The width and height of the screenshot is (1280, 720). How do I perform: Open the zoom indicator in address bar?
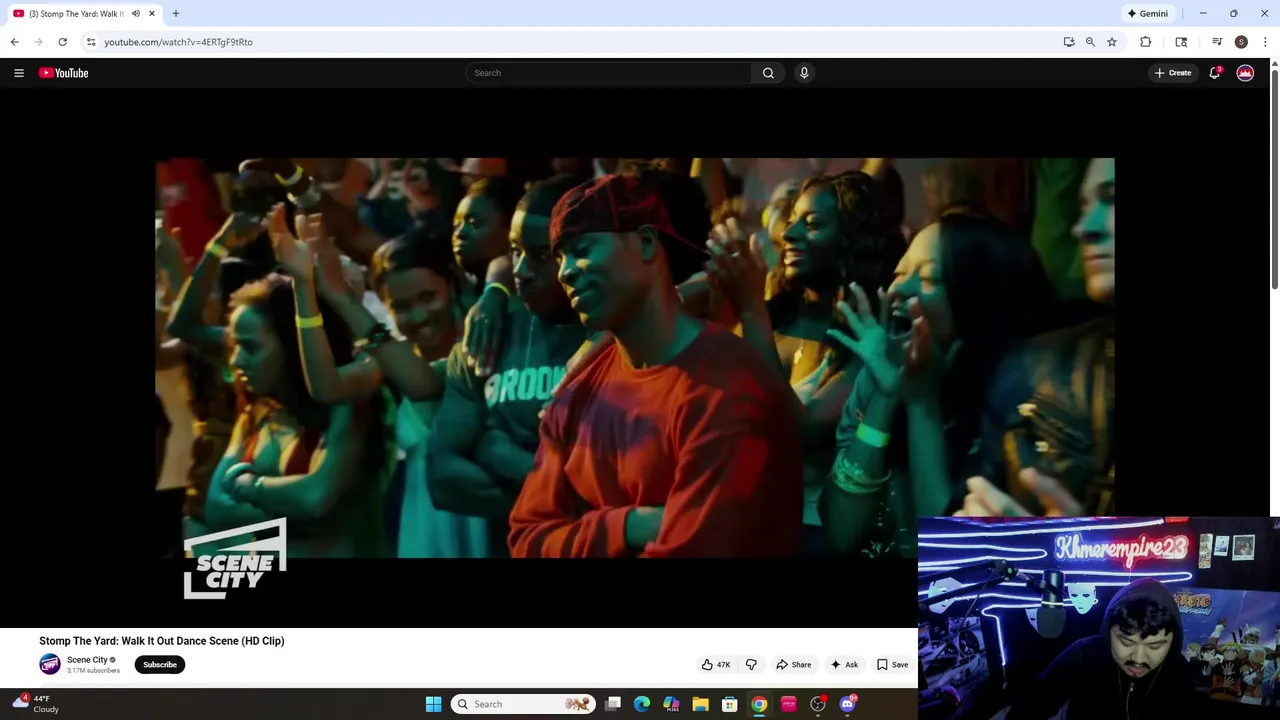click(x=1090, y=42)
